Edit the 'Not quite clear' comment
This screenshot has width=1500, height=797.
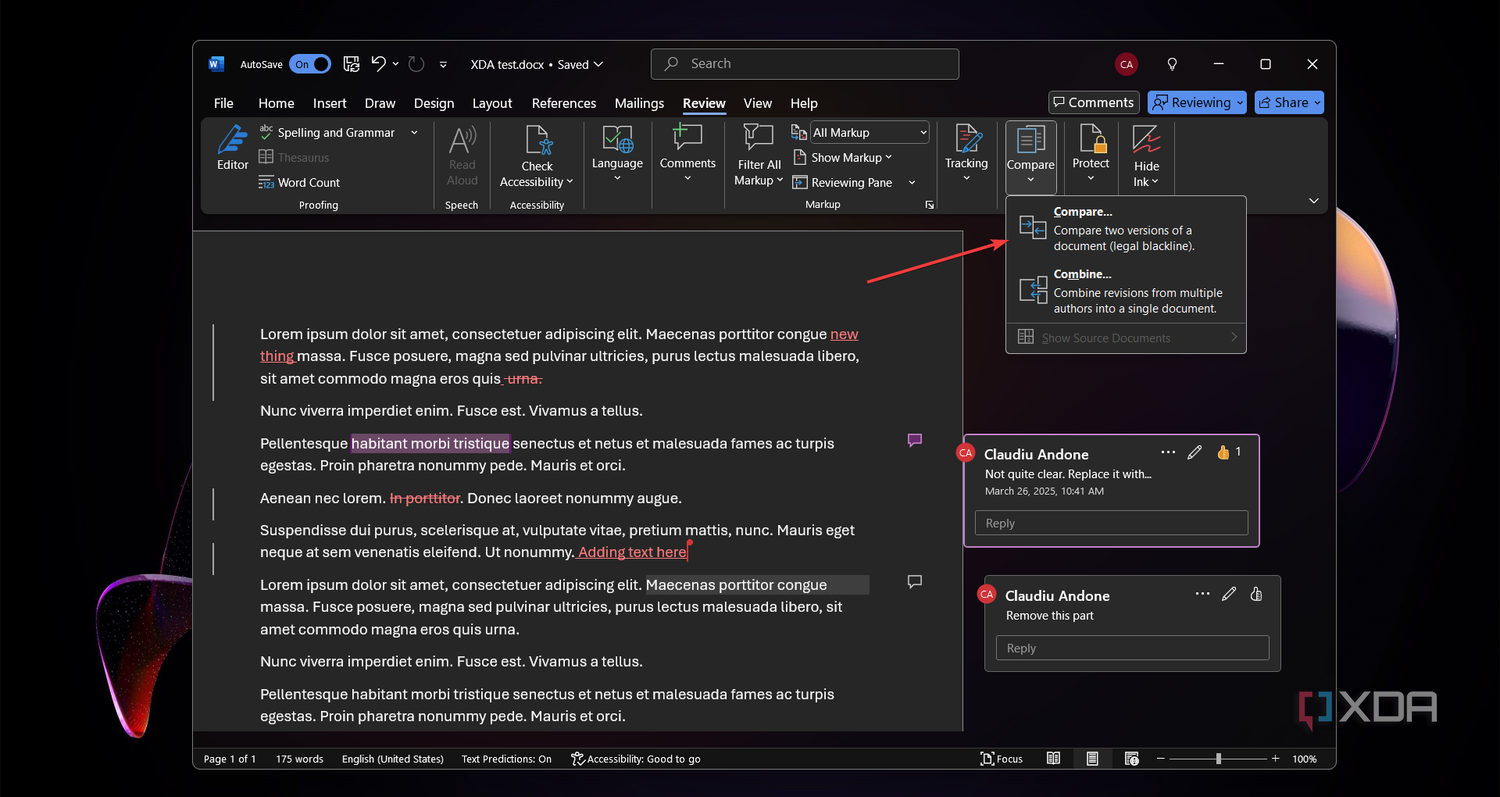tap(1194, 453)
